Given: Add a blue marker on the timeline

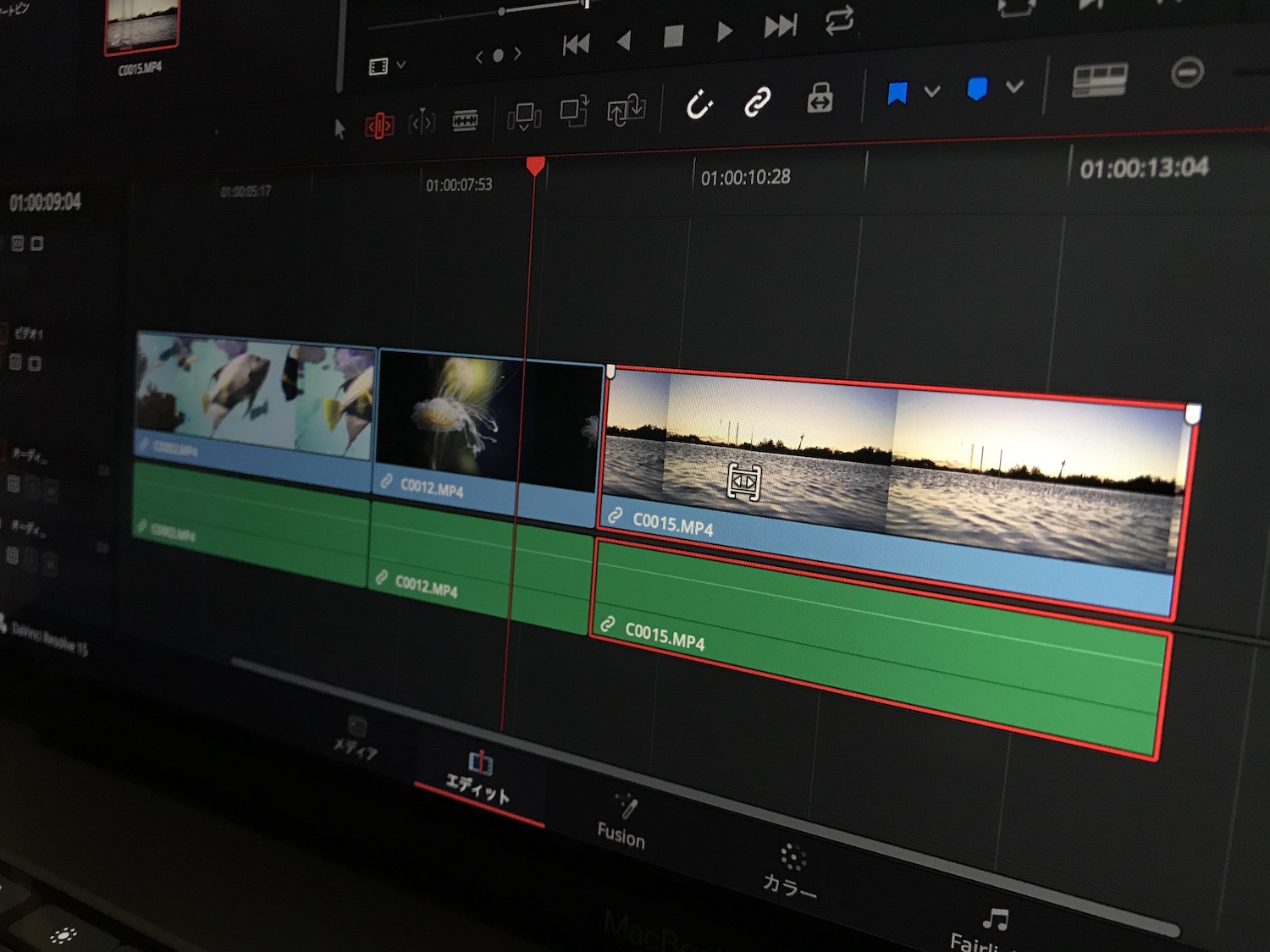Looking at the screenshot, I should (977, 88).
